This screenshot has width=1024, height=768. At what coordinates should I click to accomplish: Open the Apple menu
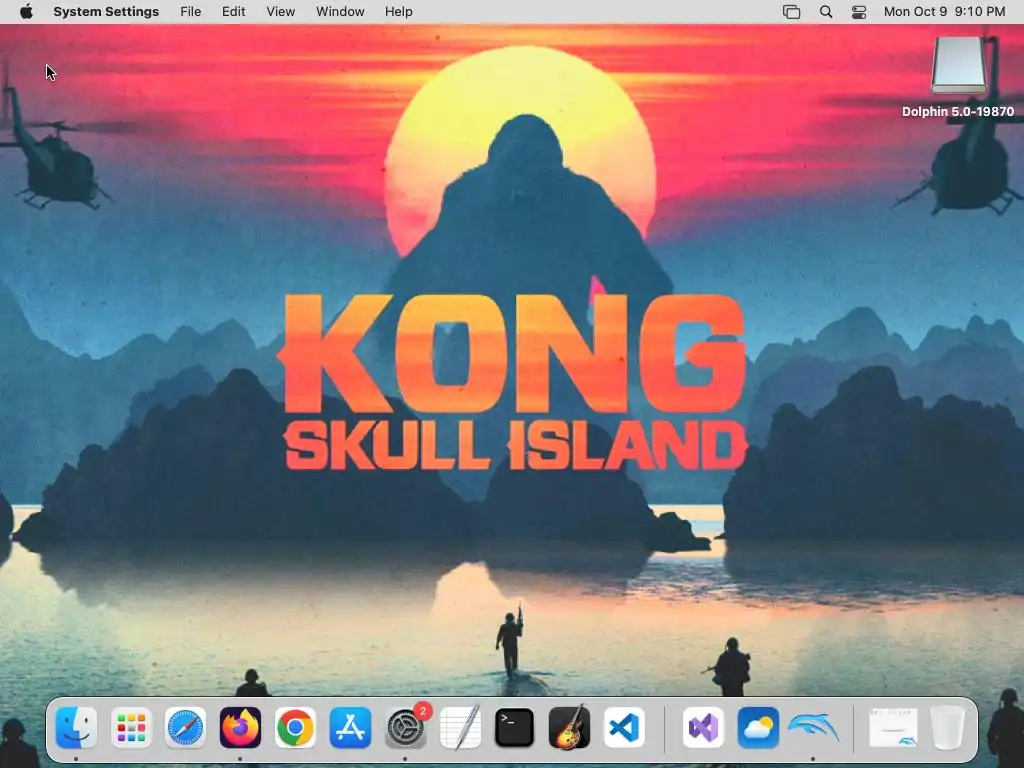pyautogui.click(x=26, y=12)
